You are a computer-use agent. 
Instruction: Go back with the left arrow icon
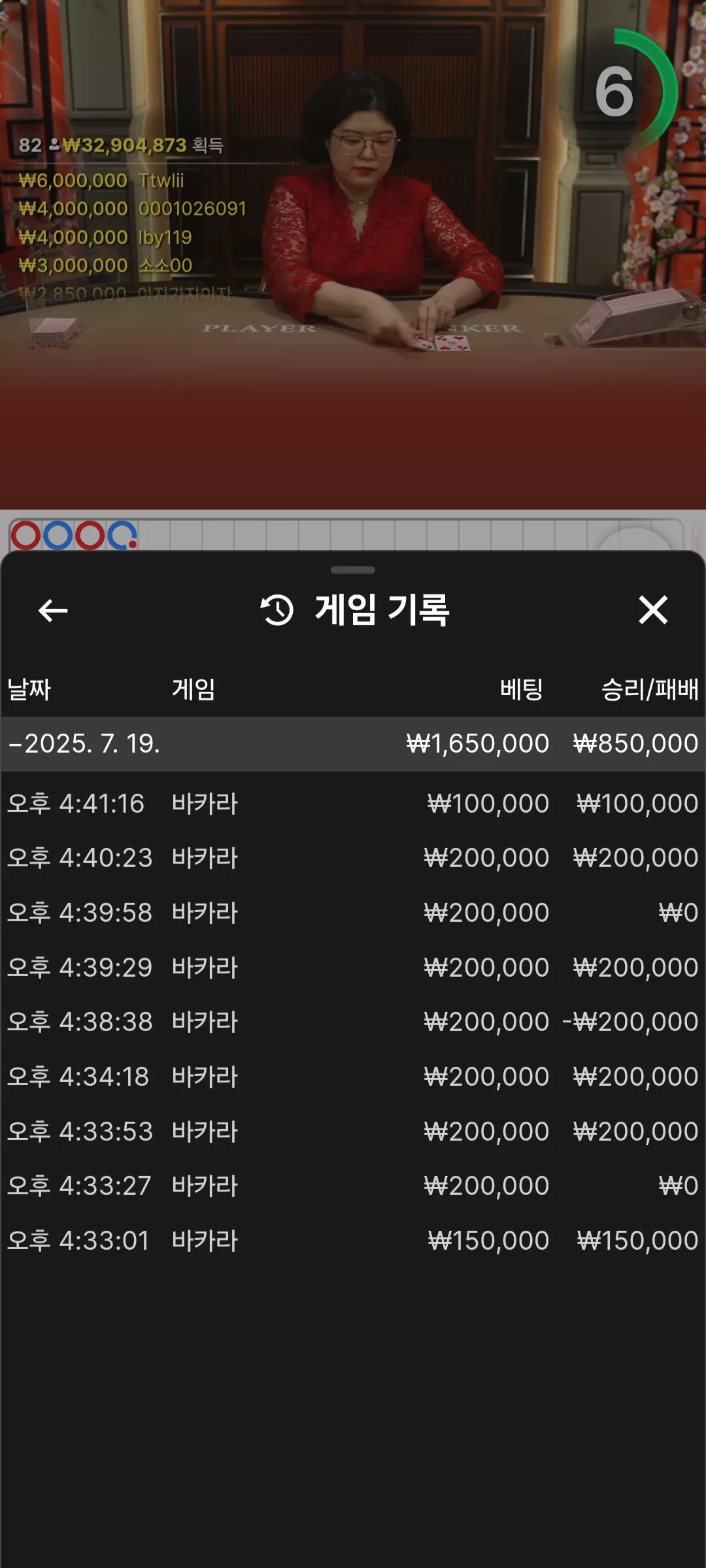[53, 610]
